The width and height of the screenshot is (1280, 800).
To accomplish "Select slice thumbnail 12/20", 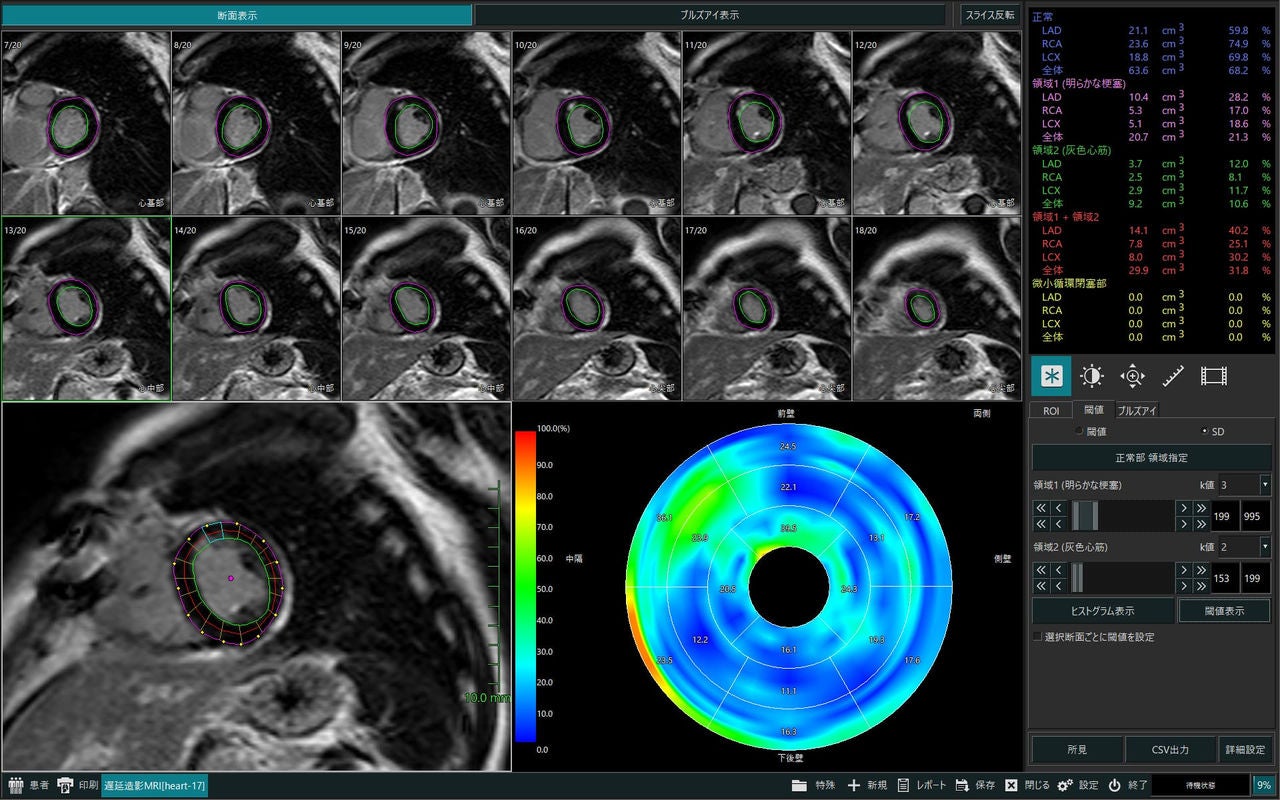I will [937, 123].
